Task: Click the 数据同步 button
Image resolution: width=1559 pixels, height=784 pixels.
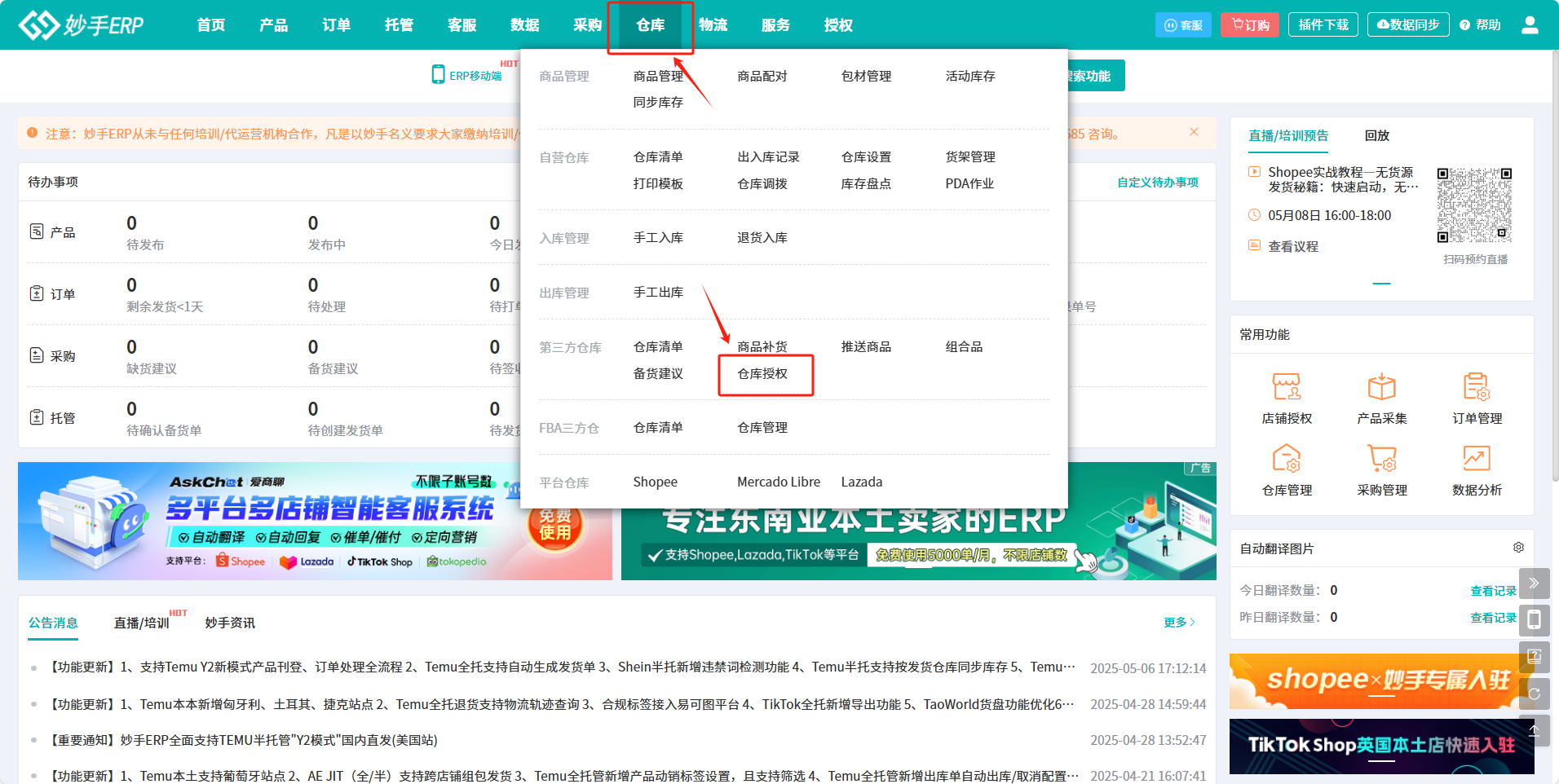Action: click(x=1408, y=25)
